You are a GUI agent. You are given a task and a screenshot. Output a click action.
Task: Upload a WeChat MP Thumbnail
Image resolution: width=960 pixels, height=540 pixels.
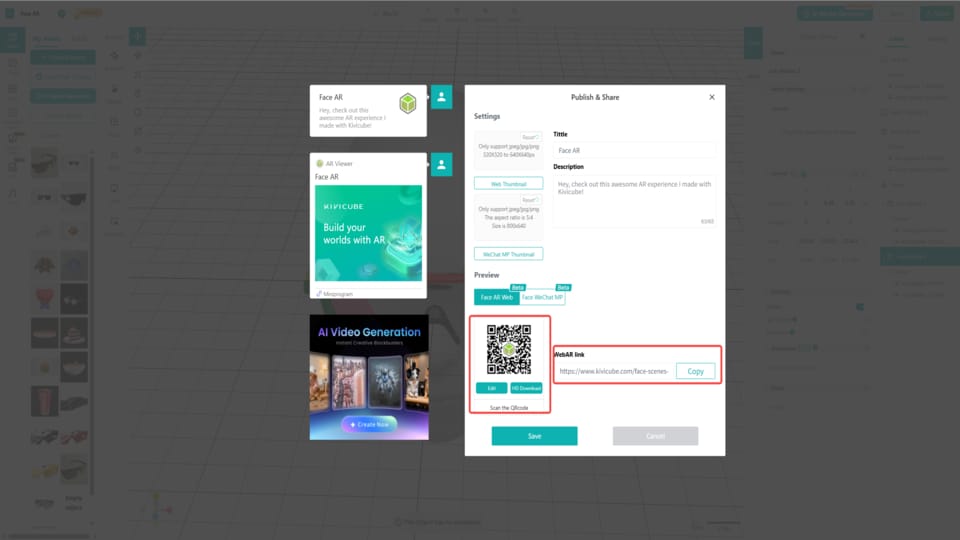tap(508, 254)
